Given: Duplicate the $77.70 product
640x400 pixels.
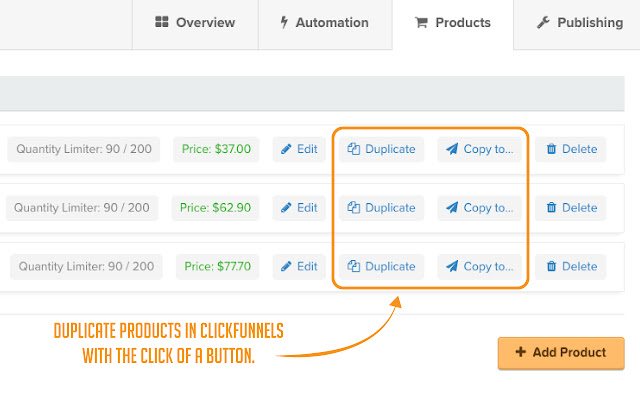Looking at the screenshot, I should (381, 266).
